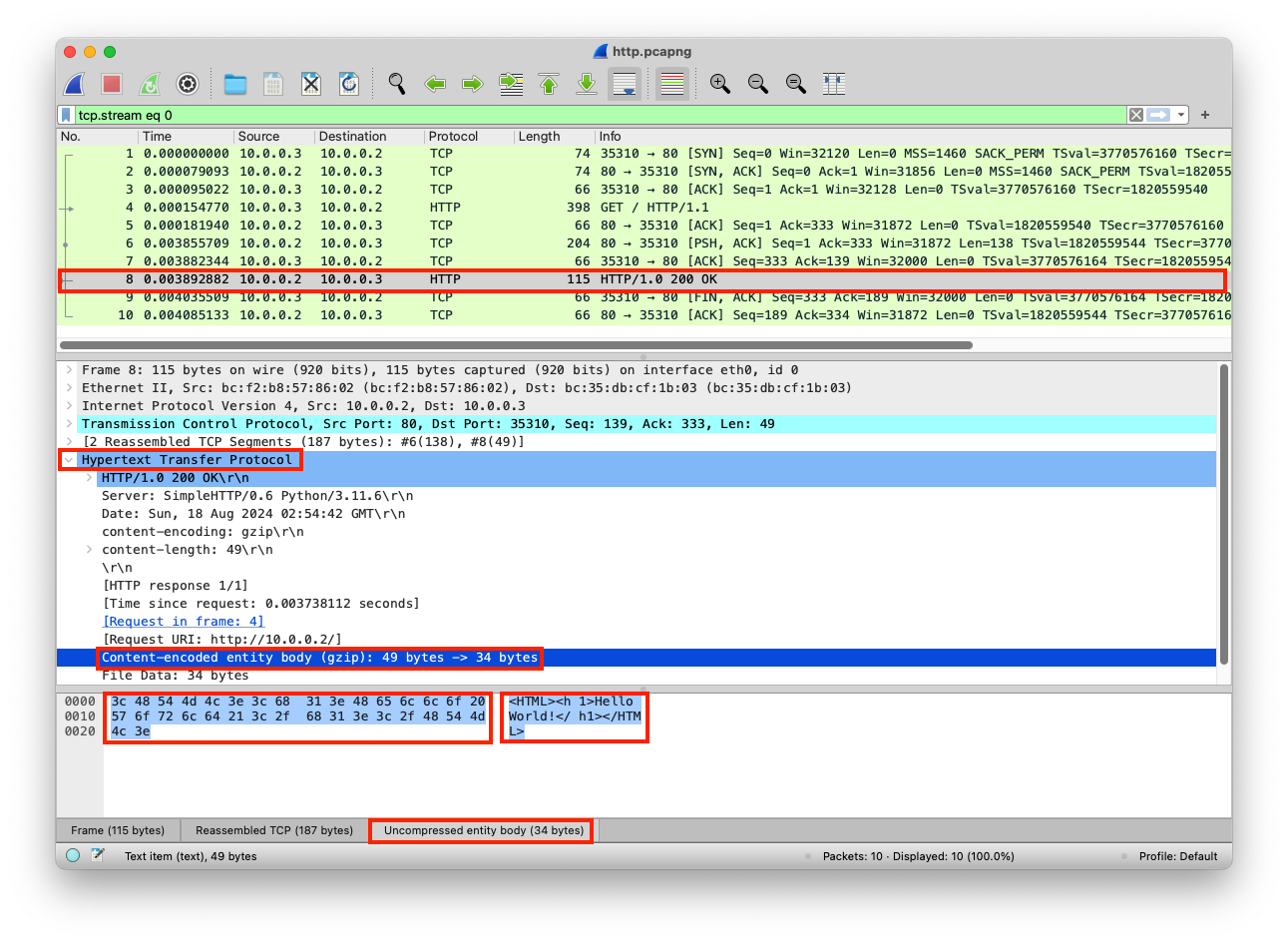Click the expert information circle in status bar
Viewport: 1288px width, 943px height.
click(x=73, y=855)
